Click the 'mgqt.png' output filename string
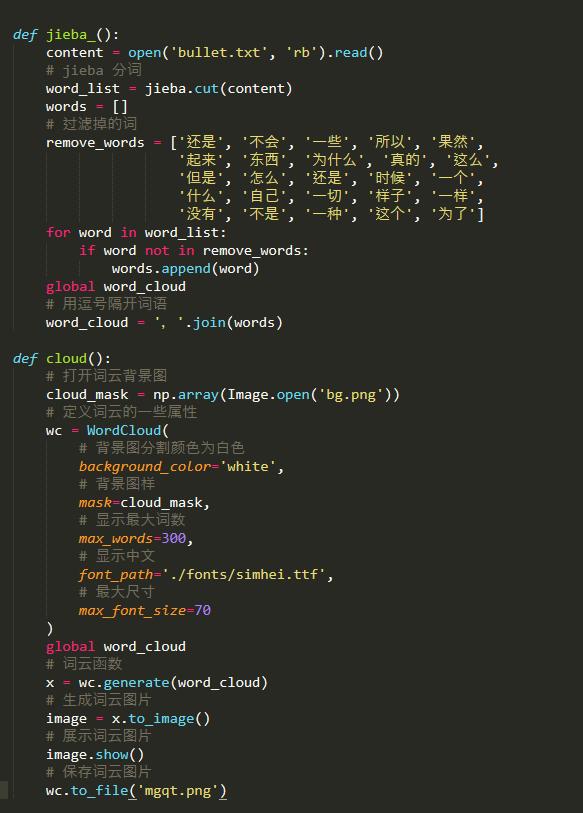Screen dimensions: 583x813 (177, 791)
